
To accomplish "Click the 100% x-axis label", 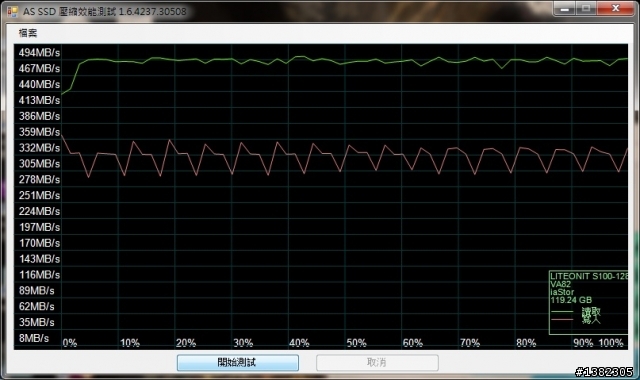I will pyautogui.click(x=611, y=343).
